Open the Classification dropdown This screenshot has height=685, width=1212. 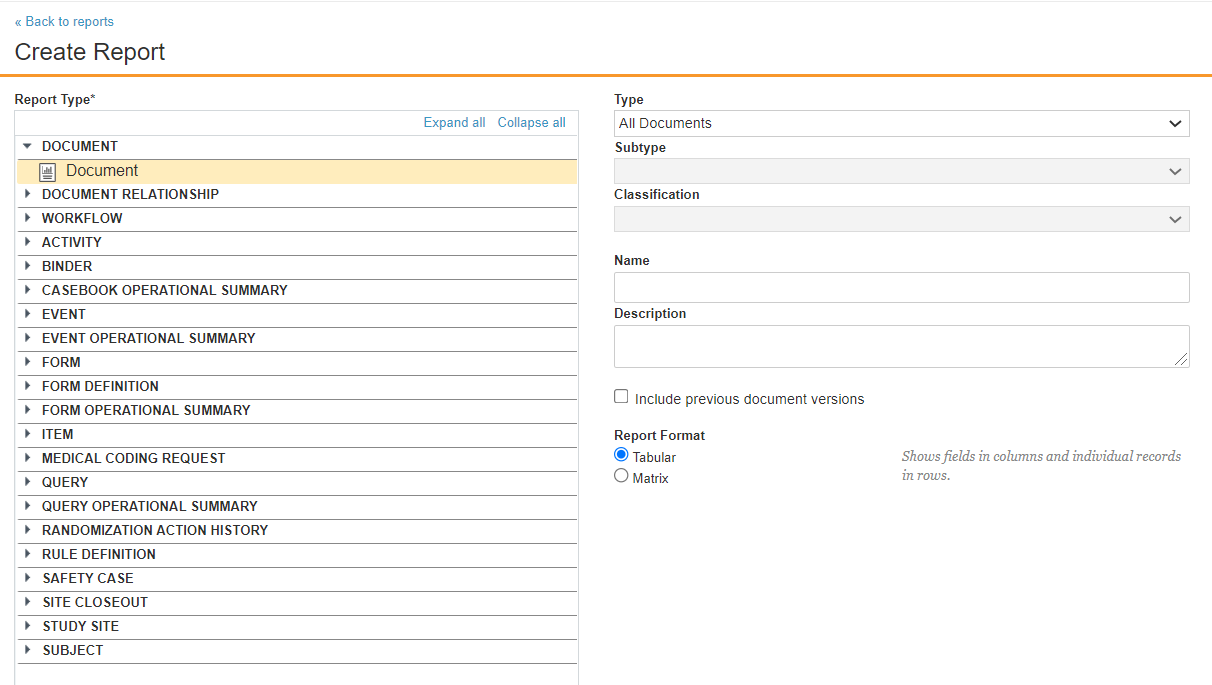[x=900, y=218]
